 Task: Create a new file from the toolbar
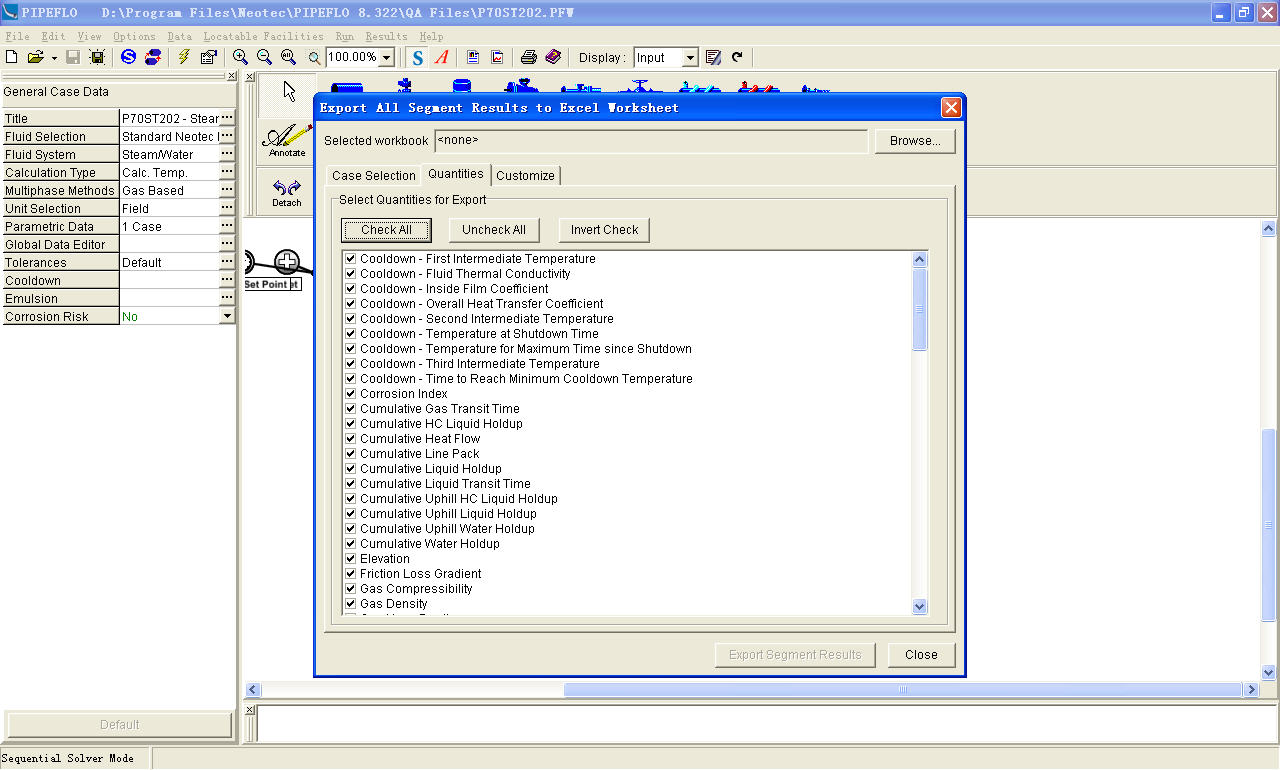12,57
